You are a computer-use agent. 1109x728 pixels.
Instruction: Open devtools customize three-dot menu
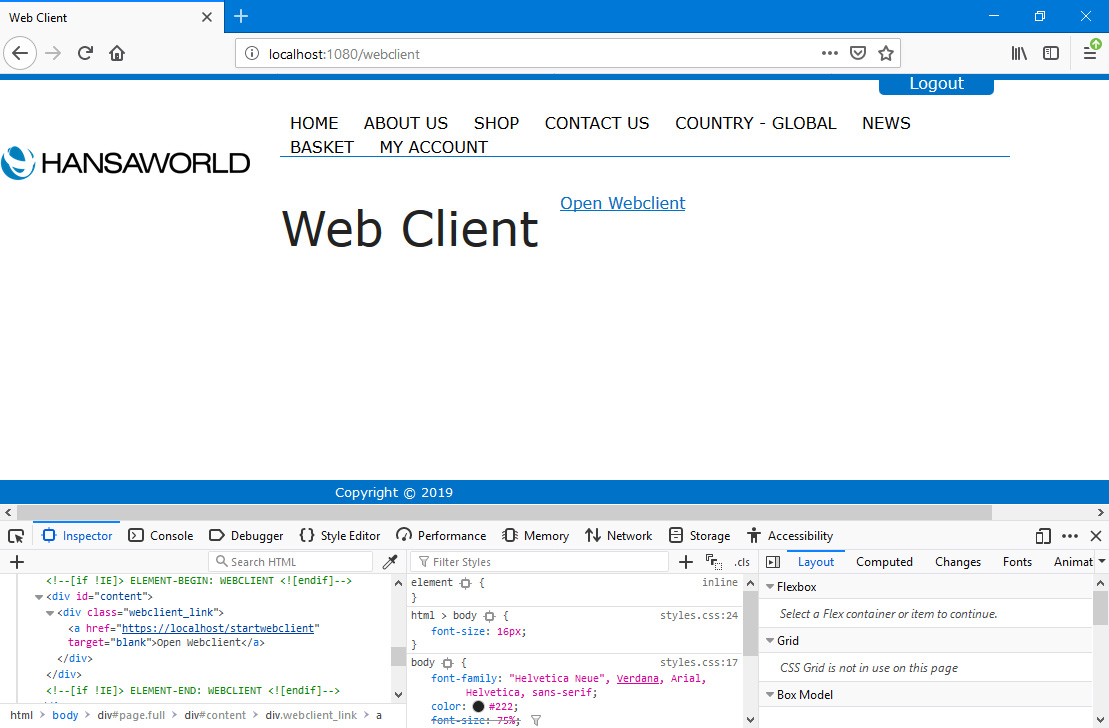click(x=1070, y=536)
